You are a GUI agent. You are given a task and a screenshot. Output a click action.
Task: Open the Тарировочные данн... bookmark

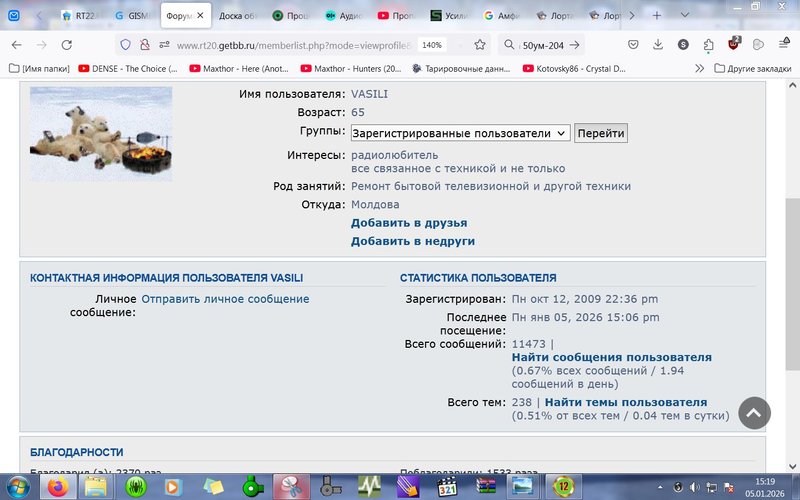coord(461,68)
